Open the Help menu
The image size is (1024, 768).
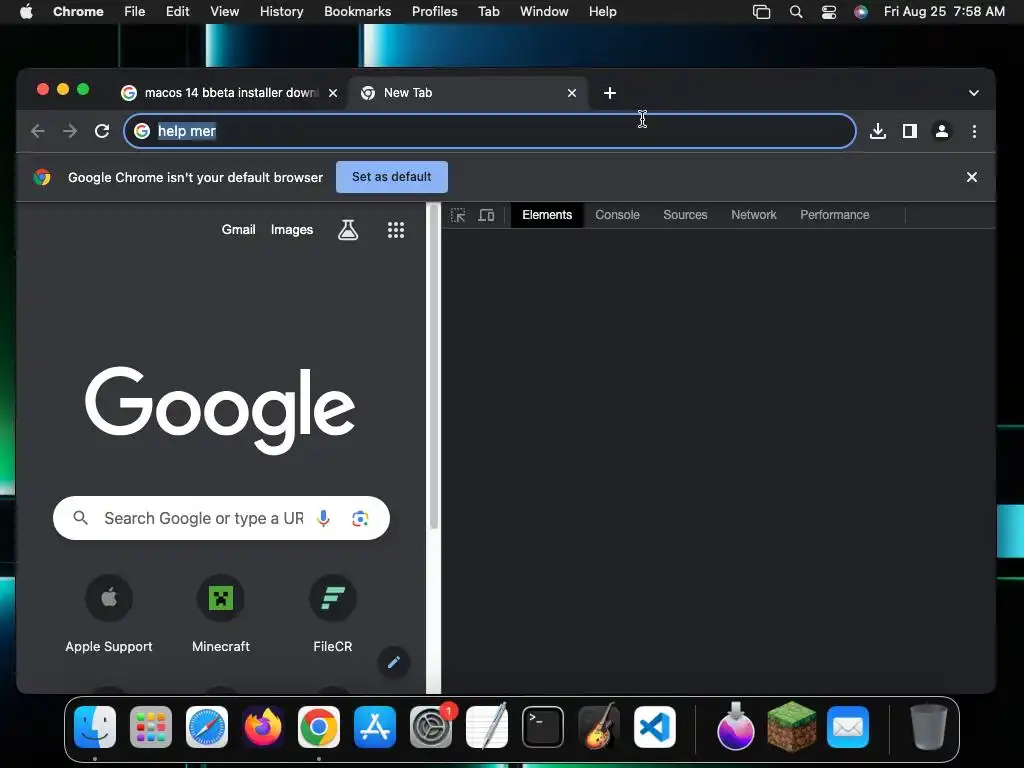click(602, 12)
